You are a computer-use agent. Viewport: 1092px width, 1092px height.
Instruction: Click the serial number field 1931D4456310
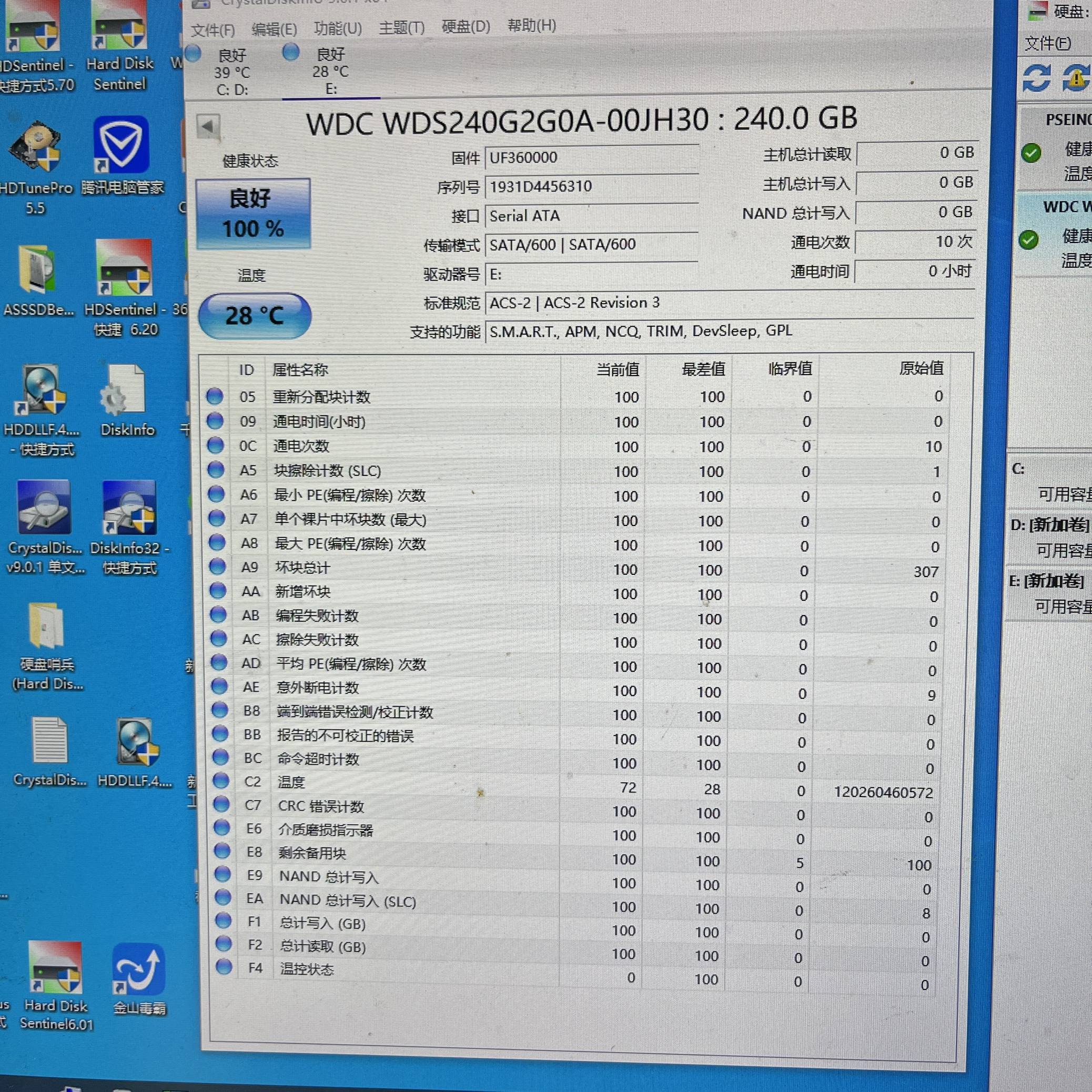(x=591, y=187)
